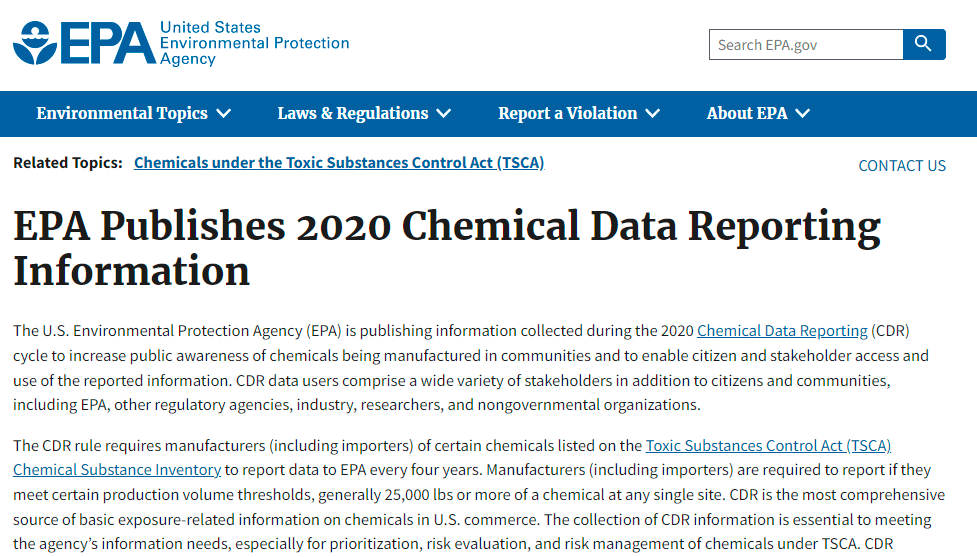This screenshot has height=557, width=977.
Task: Follow the Chemical Data Reporting link
Action: [782, 331]
